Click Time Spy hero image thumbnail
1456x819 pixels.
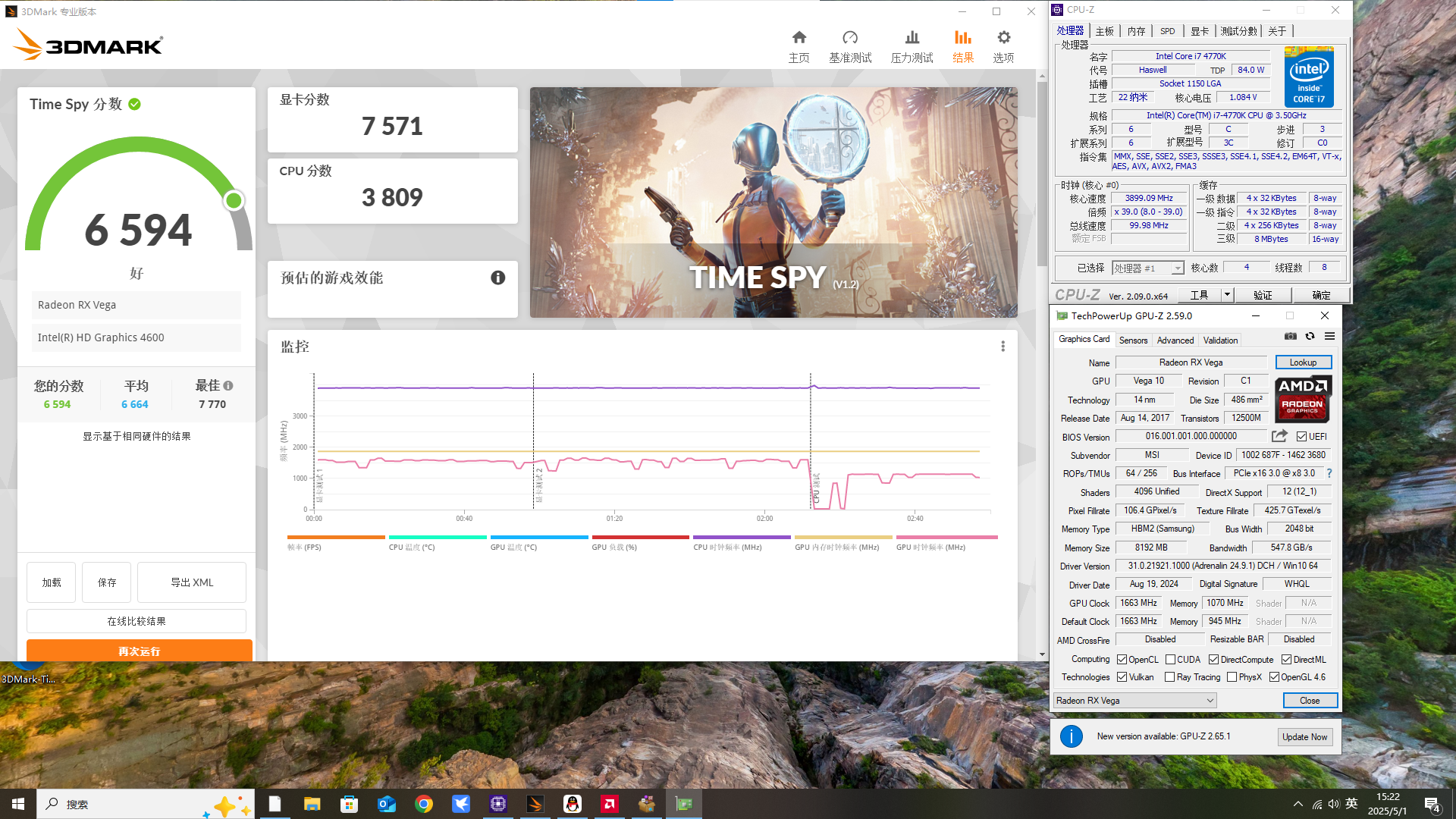pos(773,202)
